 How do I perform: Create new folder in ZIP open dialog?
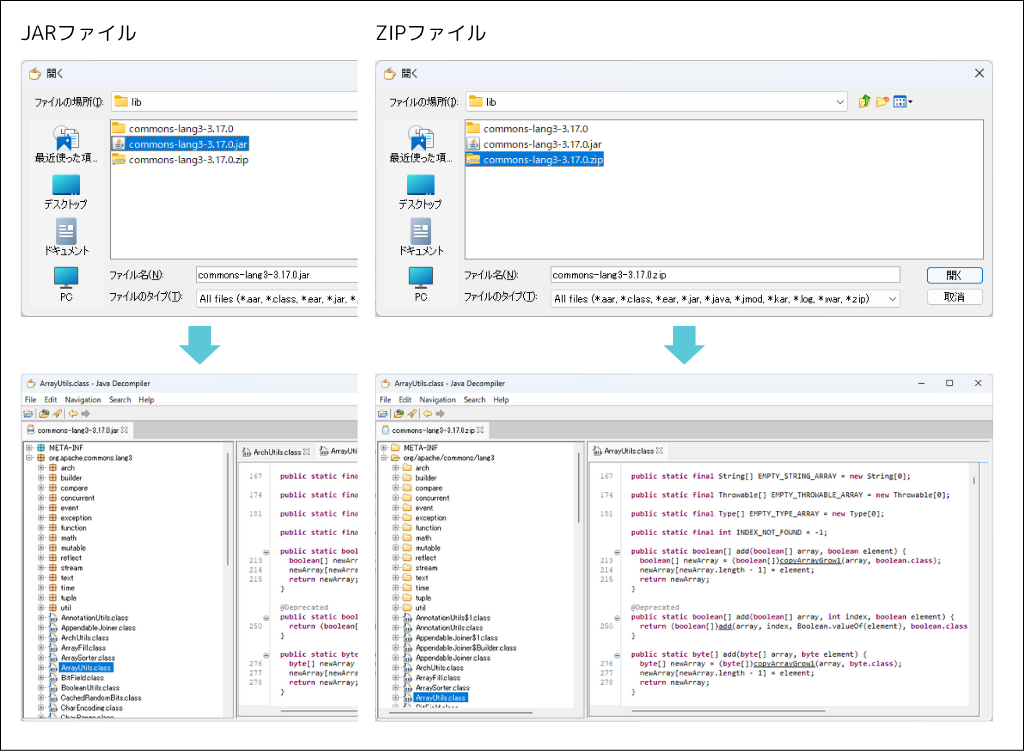(x=882, y=102)
